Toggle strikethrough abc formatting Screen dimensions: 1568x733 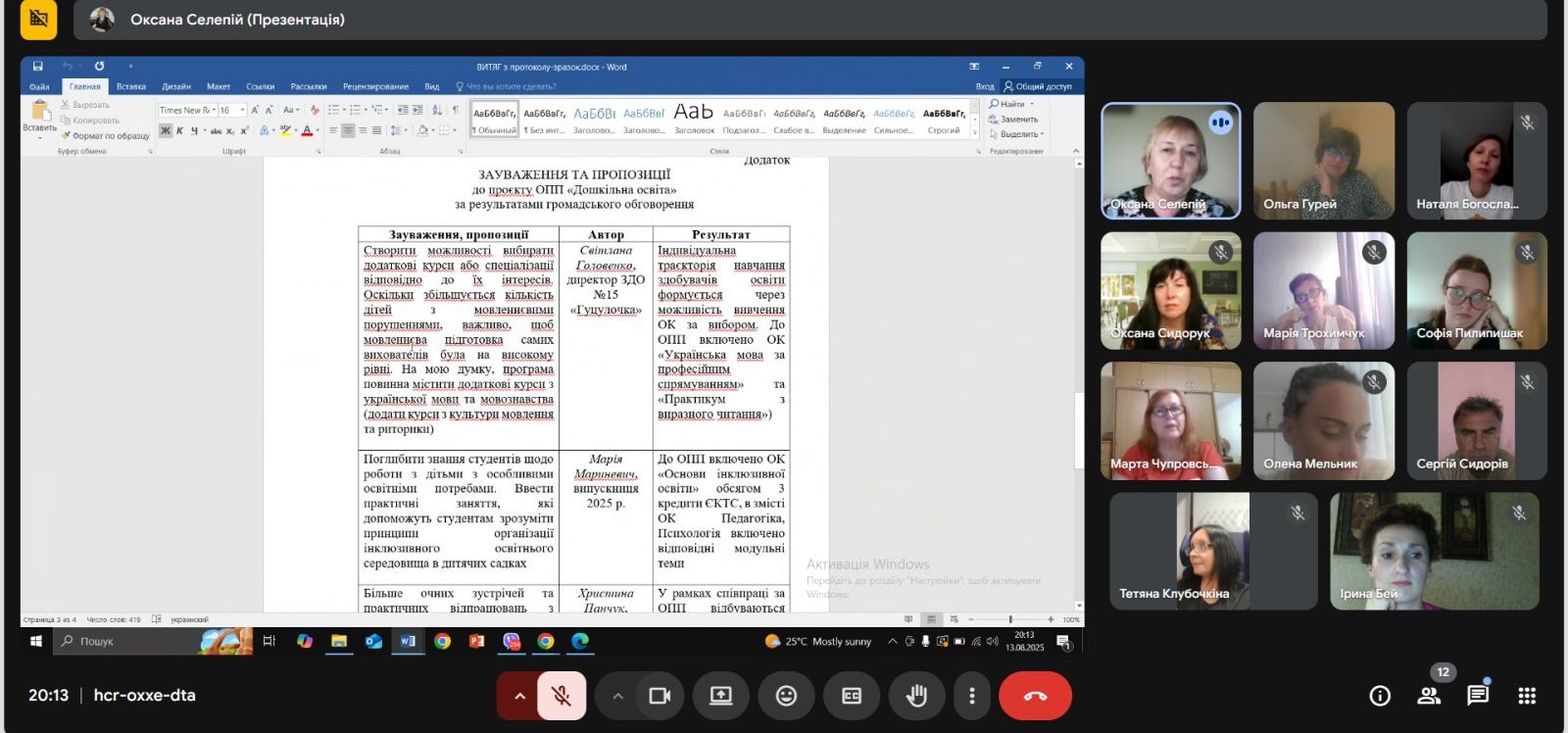pyautogui.click(x=216, y=130)
